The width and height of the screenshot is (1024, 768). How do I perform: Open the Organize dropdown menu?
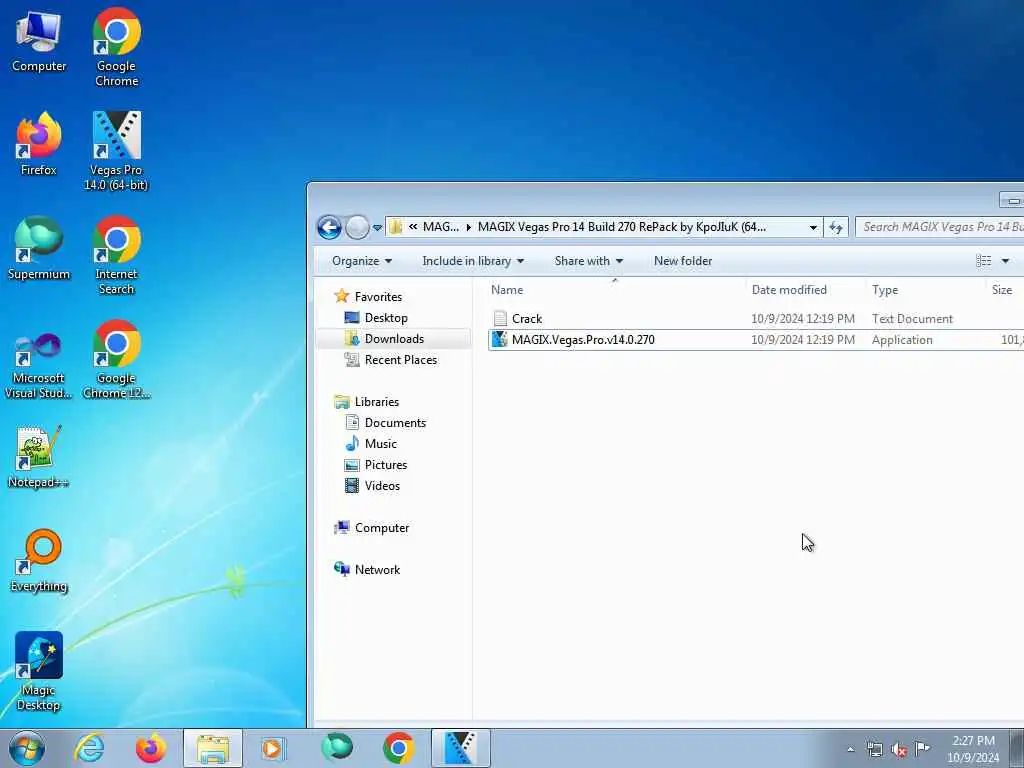[x=362, y=261]
